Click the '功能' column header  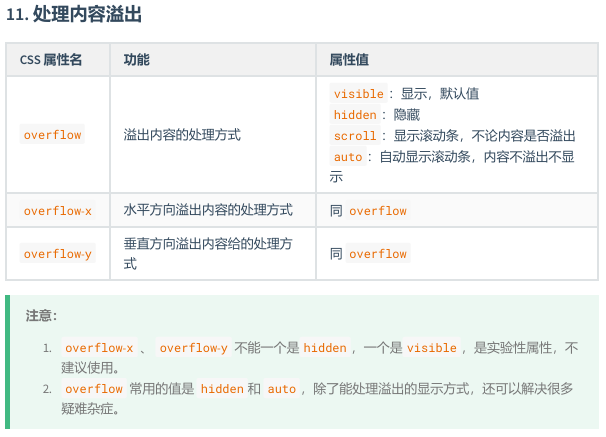136,60
